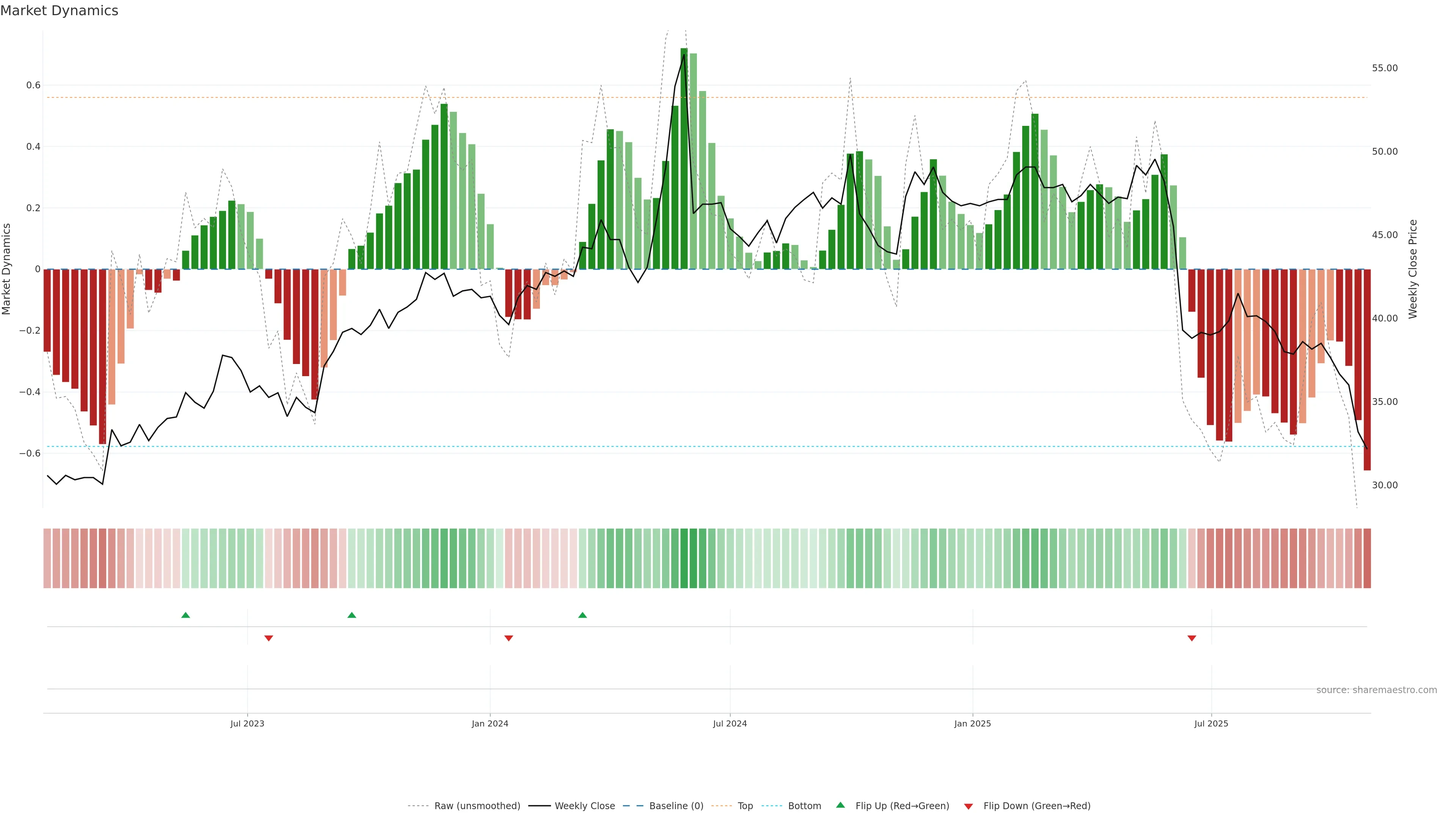
Task: Click the green triangle icon in the legend
Action: point(841,805)
